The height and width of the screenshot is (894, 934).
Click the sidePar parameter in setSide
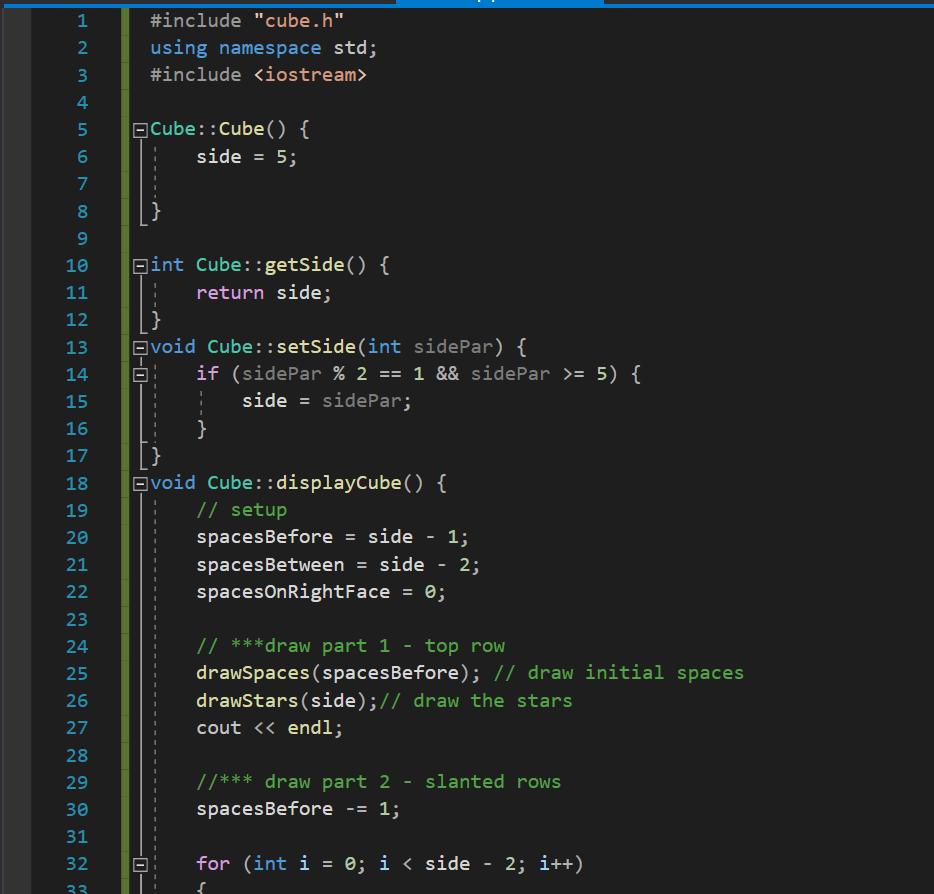coord(452,346)
